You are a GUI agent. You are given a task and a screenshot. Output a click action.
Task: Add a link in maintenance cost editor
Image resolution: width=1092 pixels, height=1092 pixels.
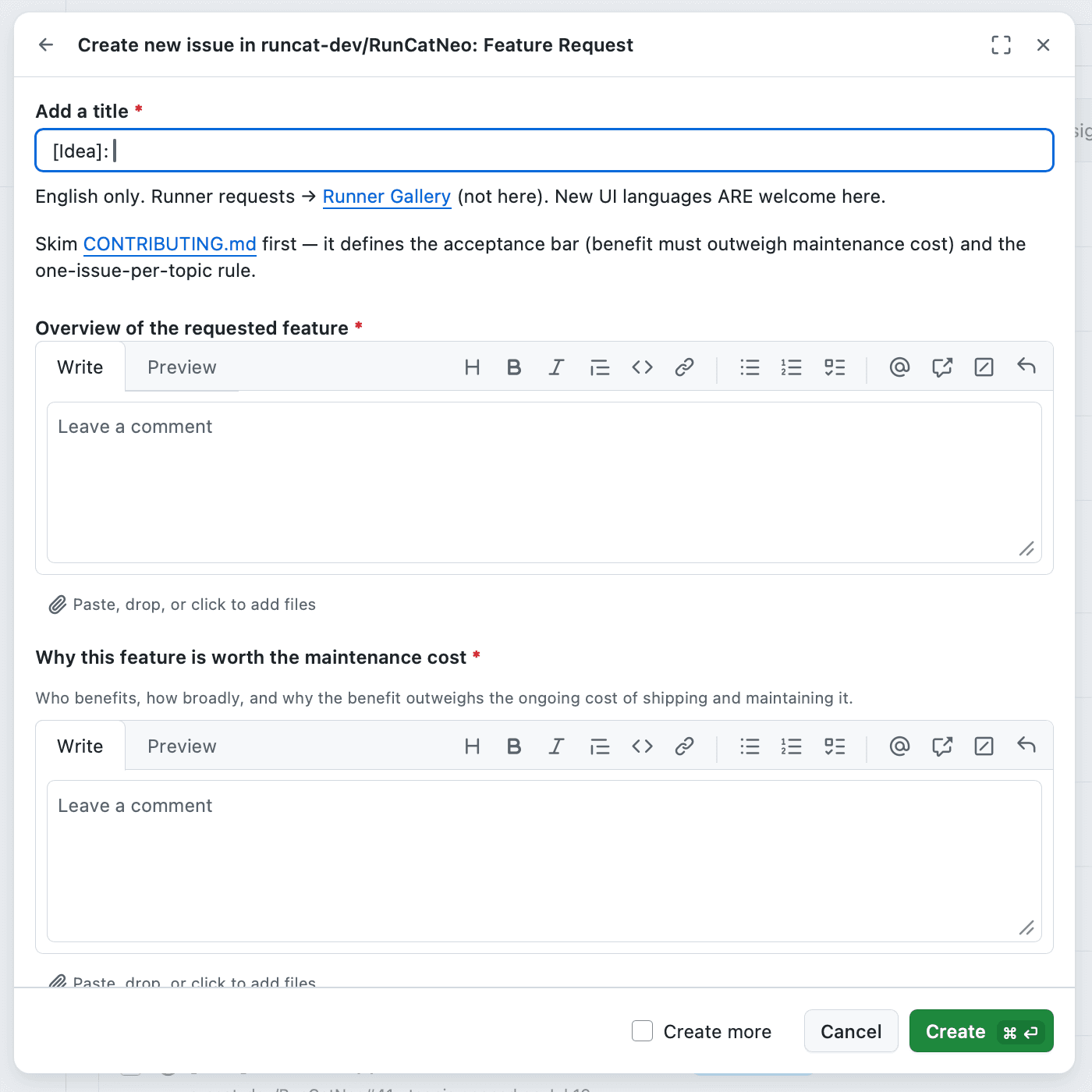(684, 746)
